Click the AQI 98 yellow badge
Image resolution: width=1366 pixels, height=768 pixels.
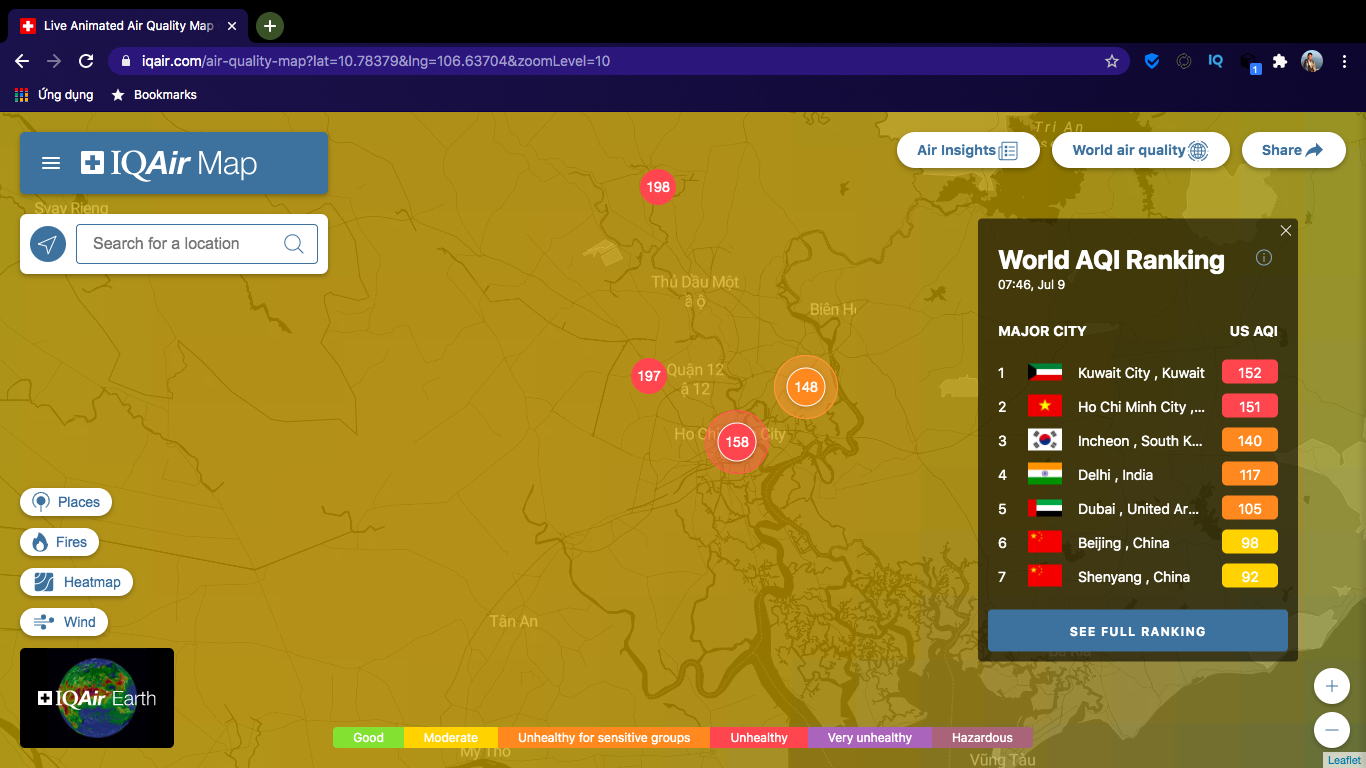(1250, 543)
